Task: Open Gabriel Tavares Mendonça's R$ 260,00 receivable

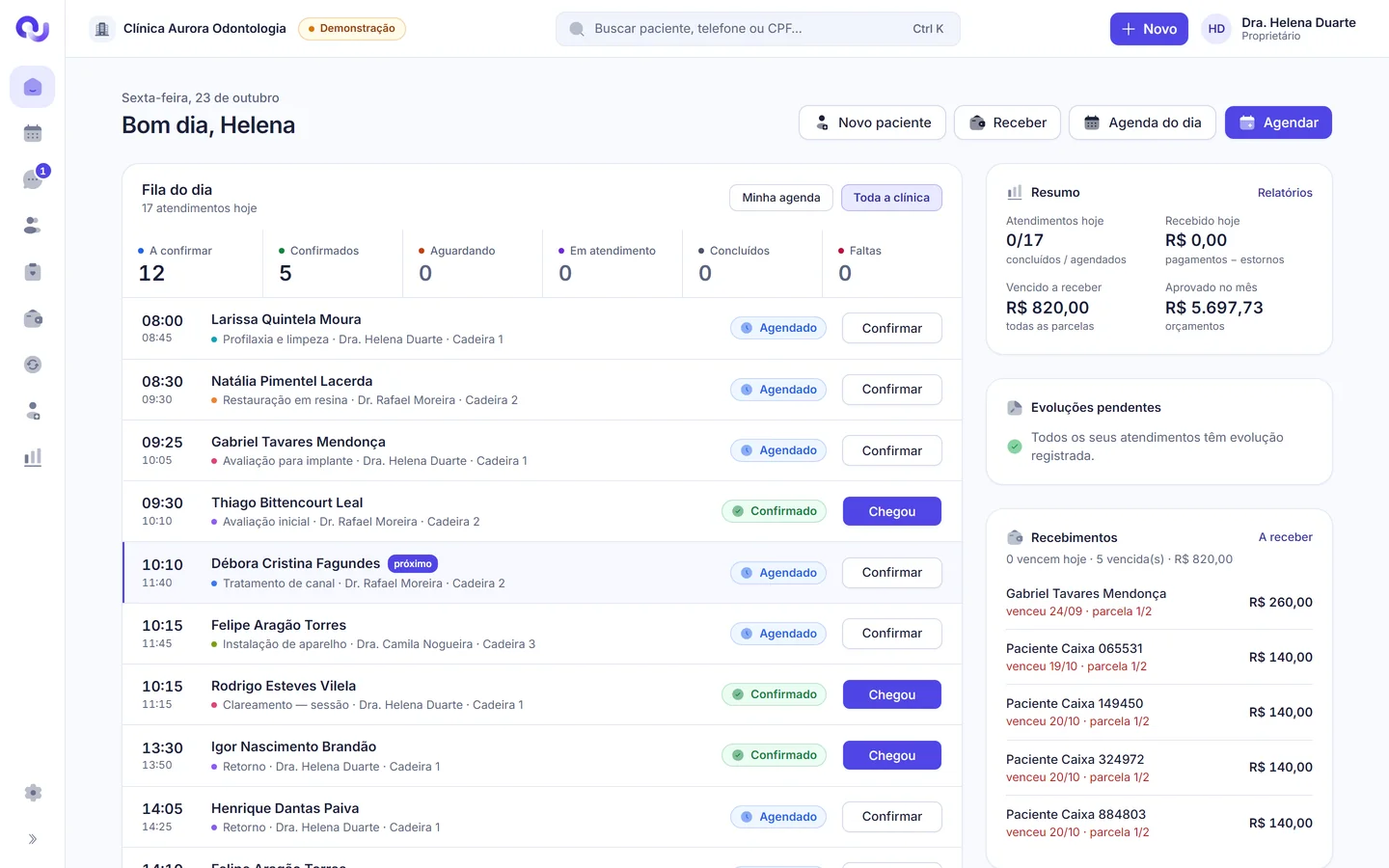Action: click(x=1159, y=602)
